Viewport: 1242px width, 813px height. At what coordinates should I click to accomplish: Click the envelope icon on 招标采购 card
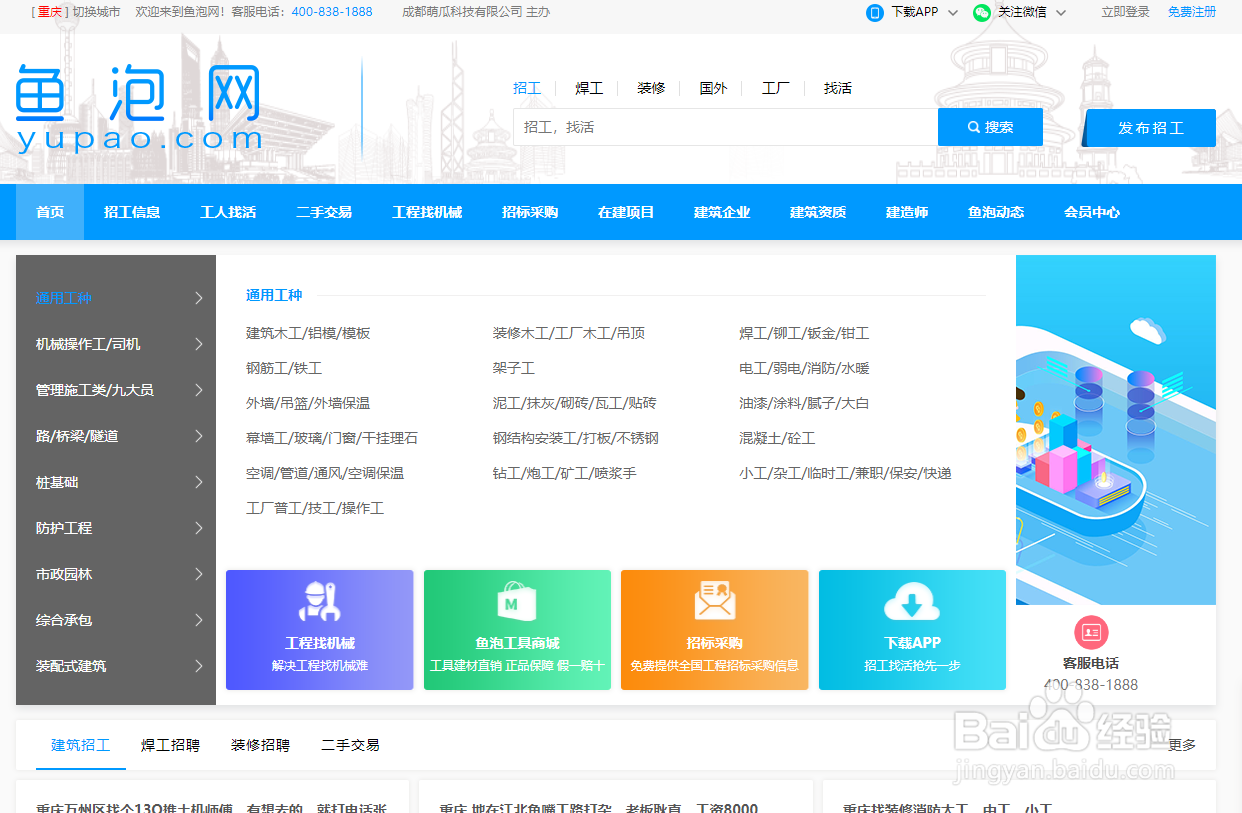714,601
